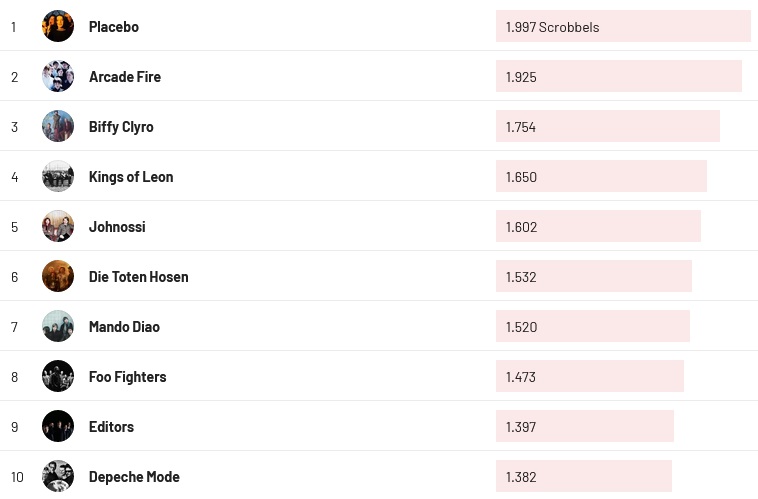The width and height of the screenshot is (758, 499).
Task: Open Arcade Fire's artist avatar image
Action: [x=58, y=76]
